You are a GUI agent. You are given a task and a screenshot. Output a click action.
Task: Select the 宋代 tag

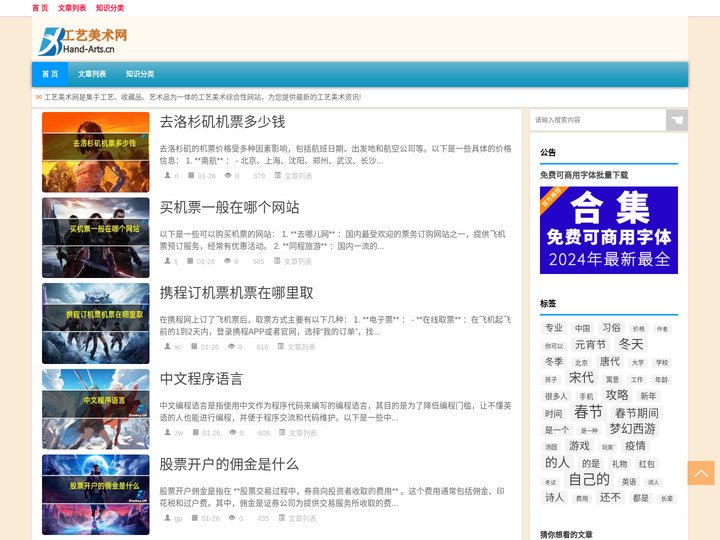[x=581, y=377]
